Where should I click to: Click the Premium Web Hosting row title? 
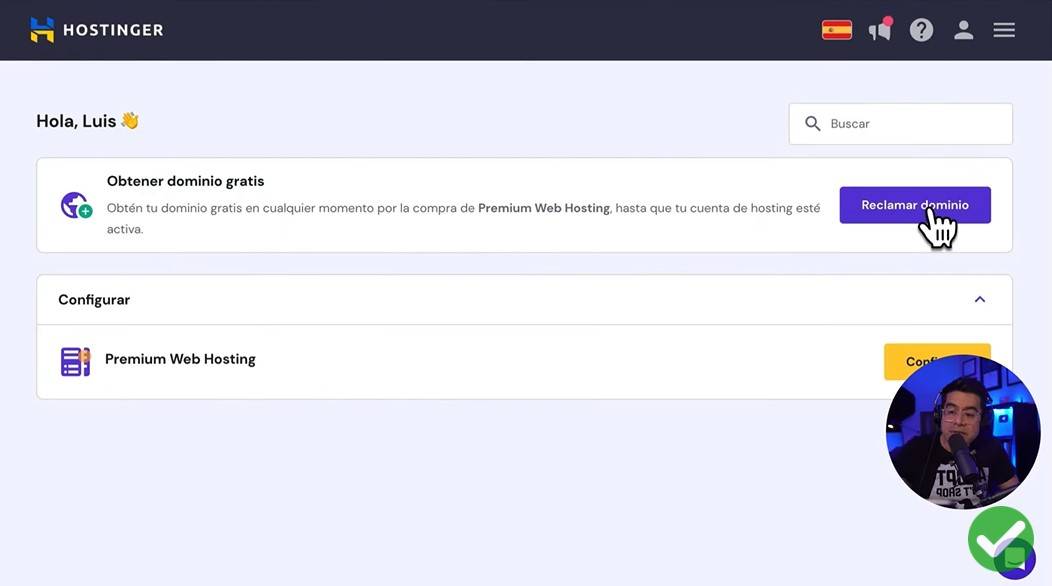click(x=180, y=359)
